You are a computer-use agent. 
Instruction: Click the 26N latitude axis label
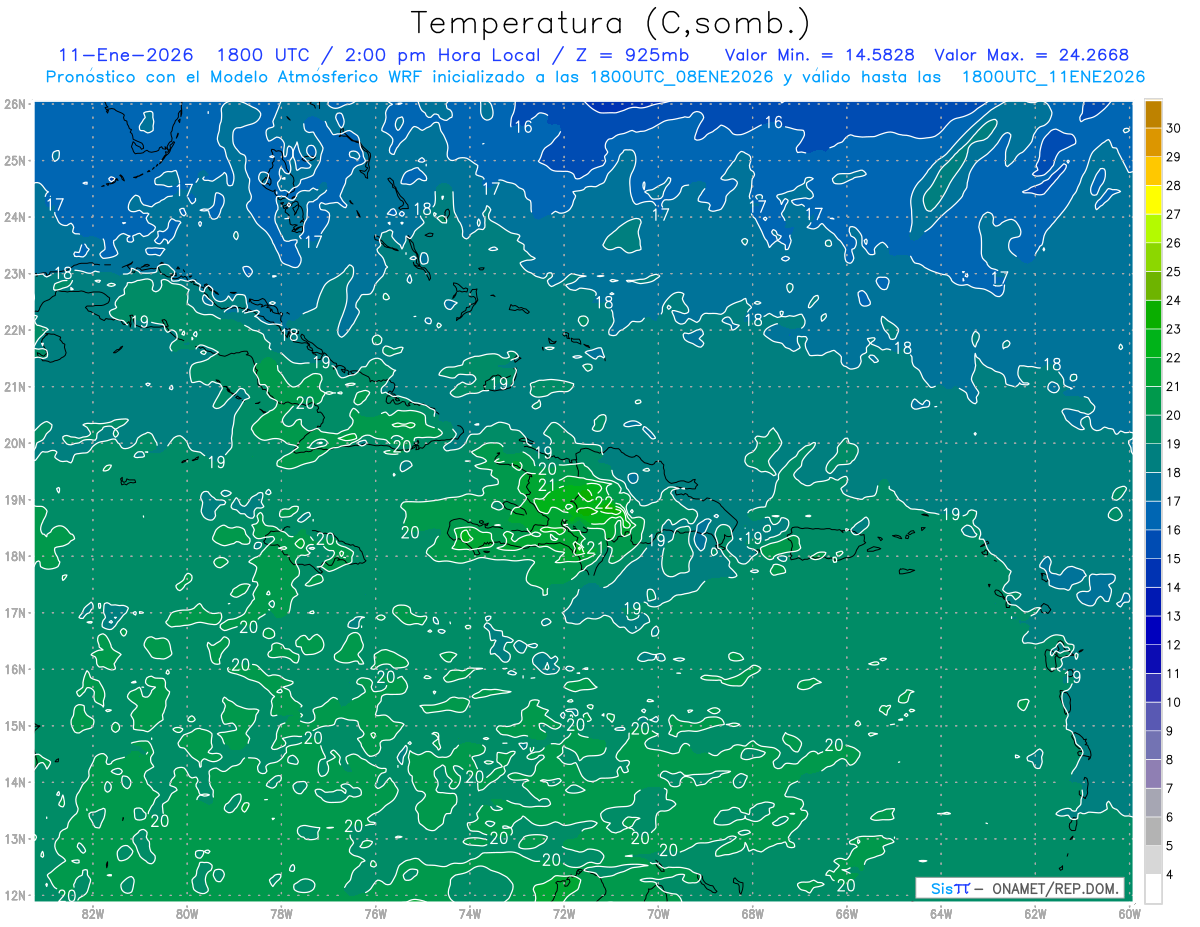tap(14, 104)
